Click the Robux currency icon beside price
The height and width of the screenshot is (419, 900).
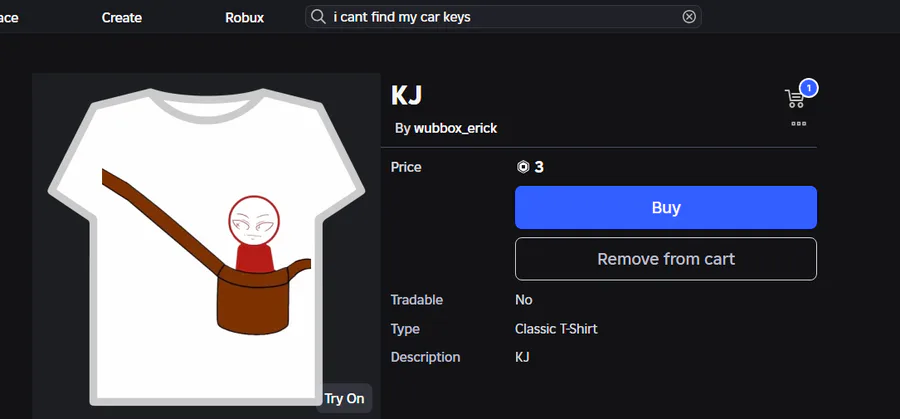coord(523,167)
